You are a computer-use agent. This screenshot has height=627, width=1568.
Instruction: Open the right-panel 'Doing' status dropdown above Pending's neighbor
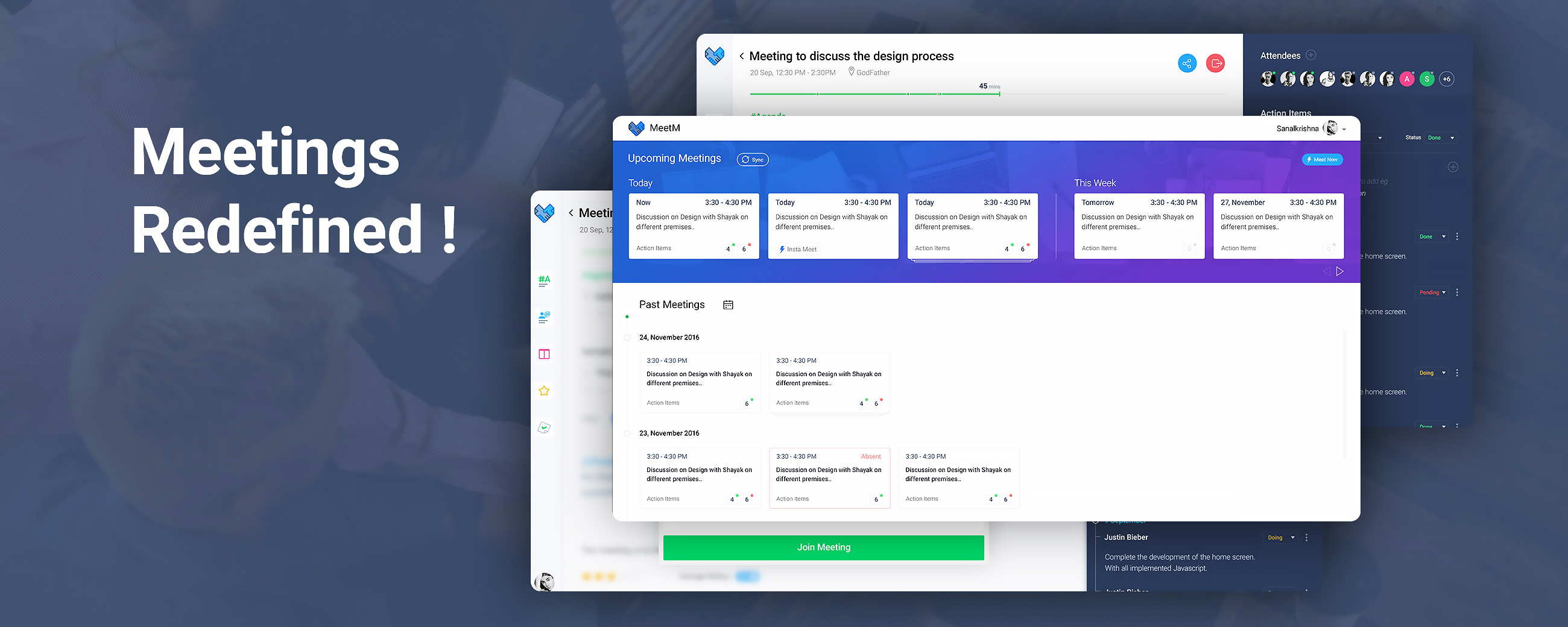coord(1432,373)
